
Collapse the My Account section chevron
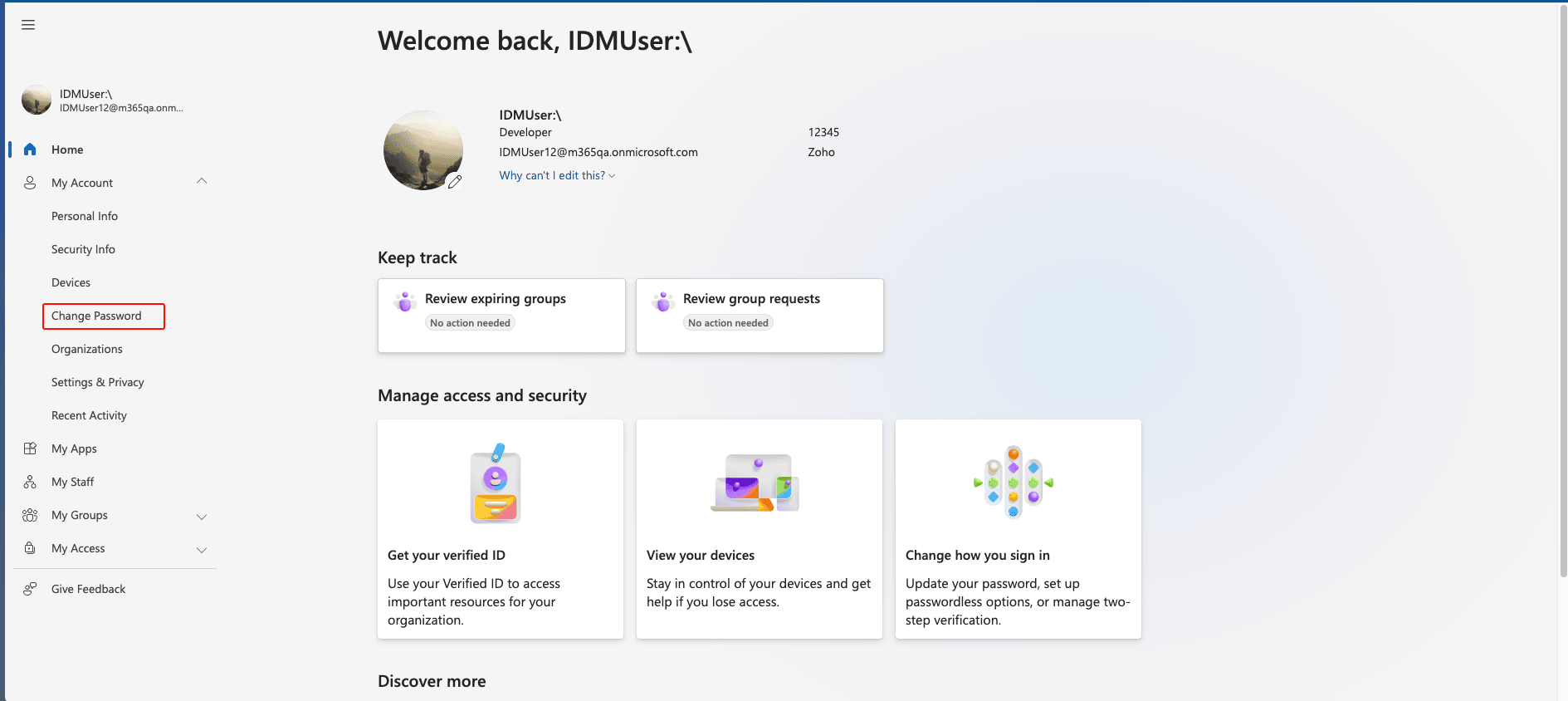202,181
